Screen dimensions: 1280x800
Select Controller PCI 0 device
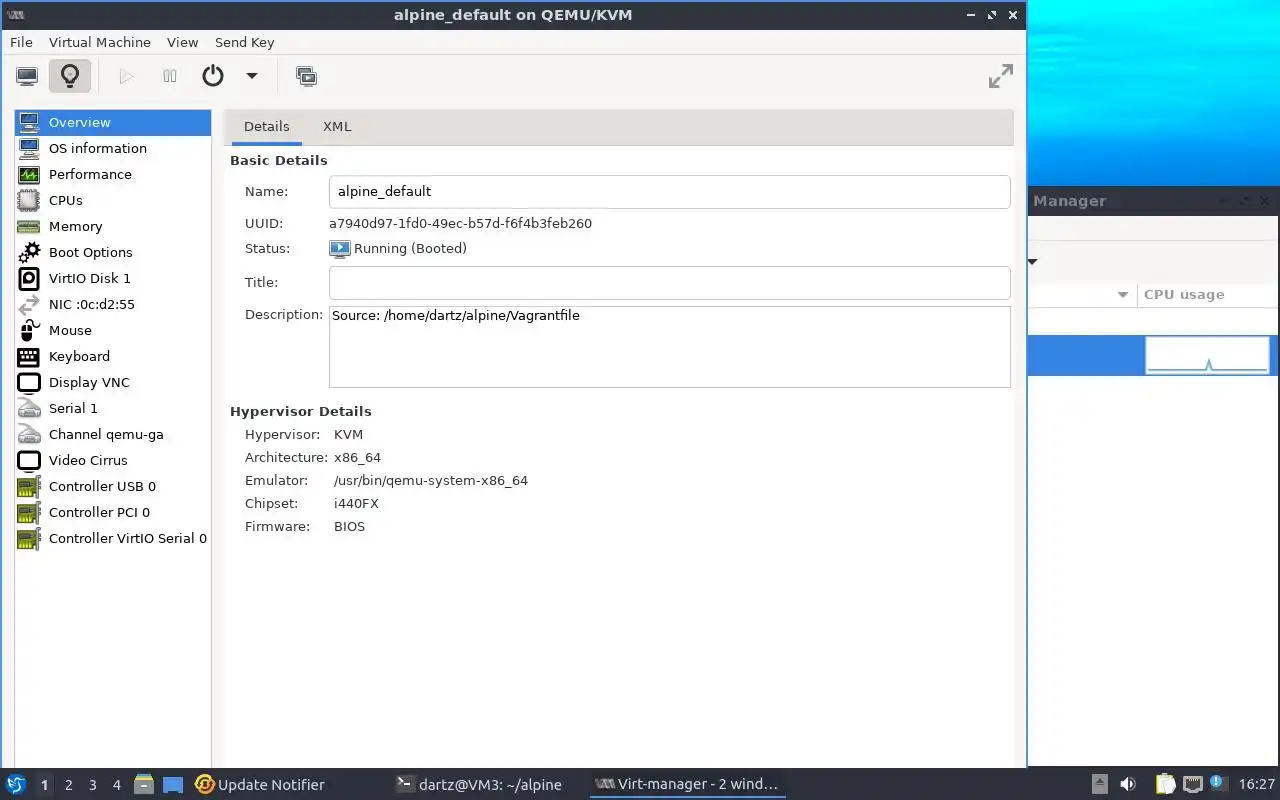click(113, 512)
